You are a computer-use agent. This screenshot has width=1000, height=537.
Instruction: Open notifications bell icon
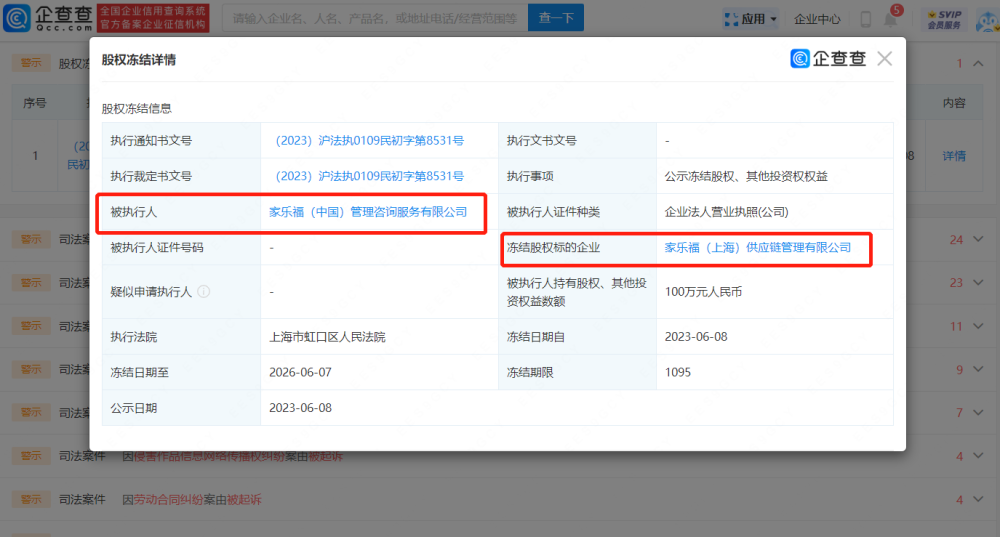click(891, 18)
